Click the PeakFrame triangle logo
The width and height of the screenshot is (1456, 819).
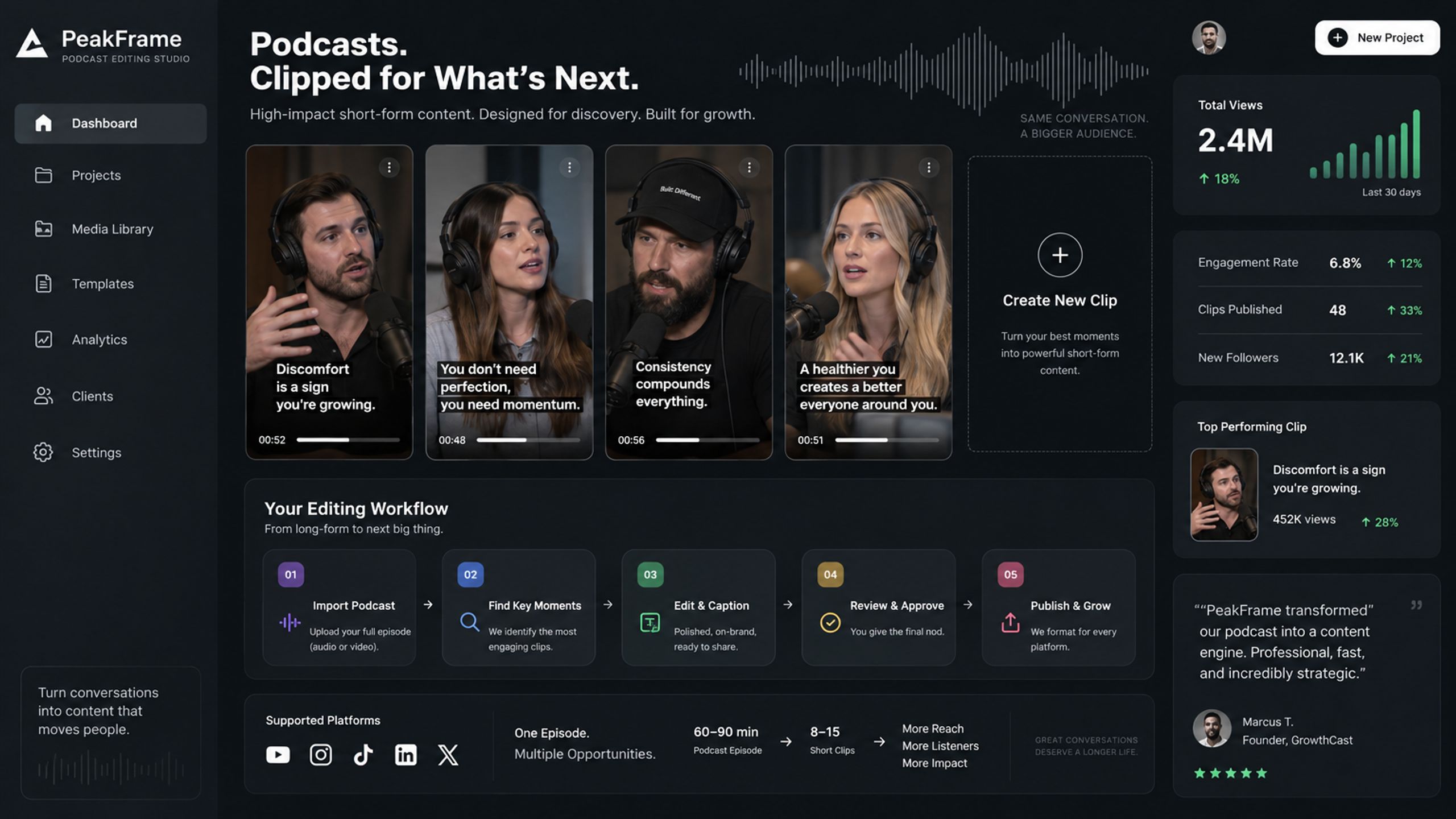pyautogui.click(x=32, y=43)
